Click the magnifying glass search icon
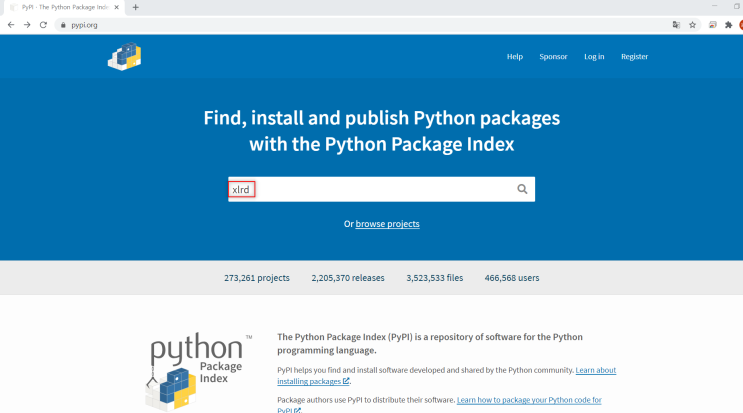 point(522,189)
